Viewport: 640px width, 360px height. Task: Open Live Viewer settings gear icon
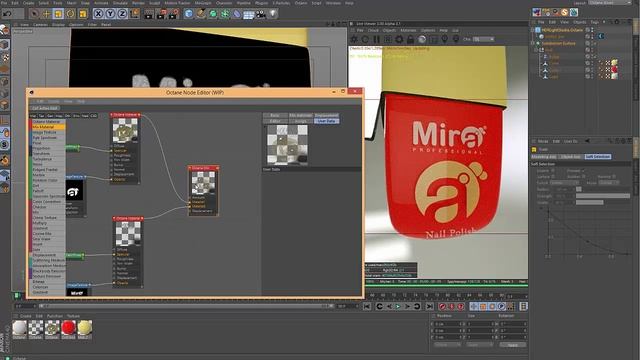(x=399, y=39)
